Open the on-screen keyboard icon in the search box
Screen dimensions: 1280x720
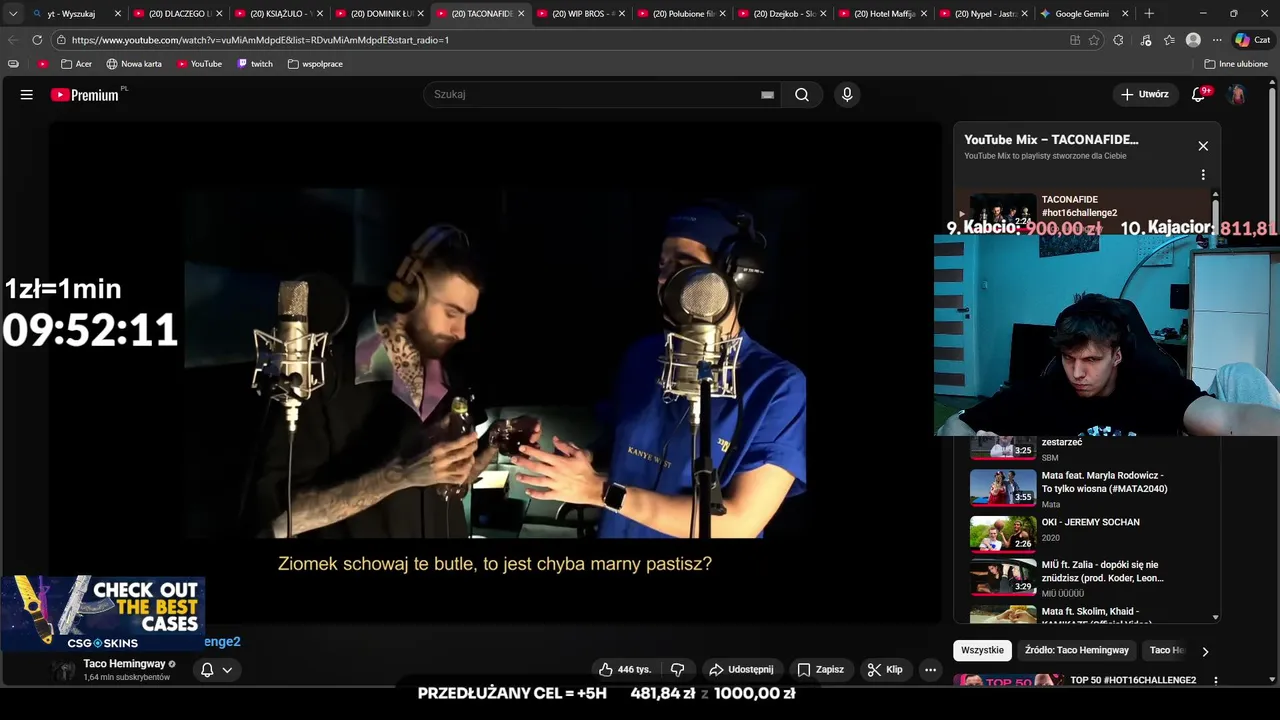tap(767, 95)
